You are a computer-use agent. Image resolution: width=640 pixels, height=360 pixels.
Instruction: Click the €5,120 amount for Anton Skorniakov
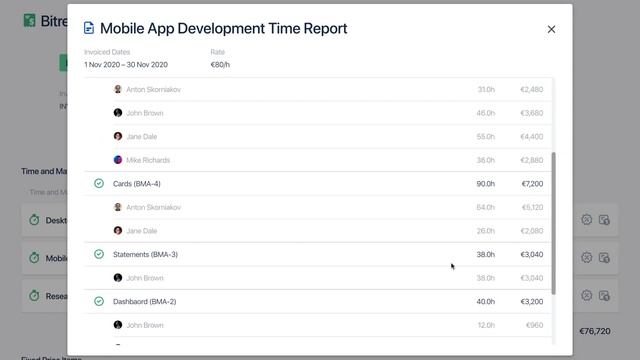click(533, 207)
